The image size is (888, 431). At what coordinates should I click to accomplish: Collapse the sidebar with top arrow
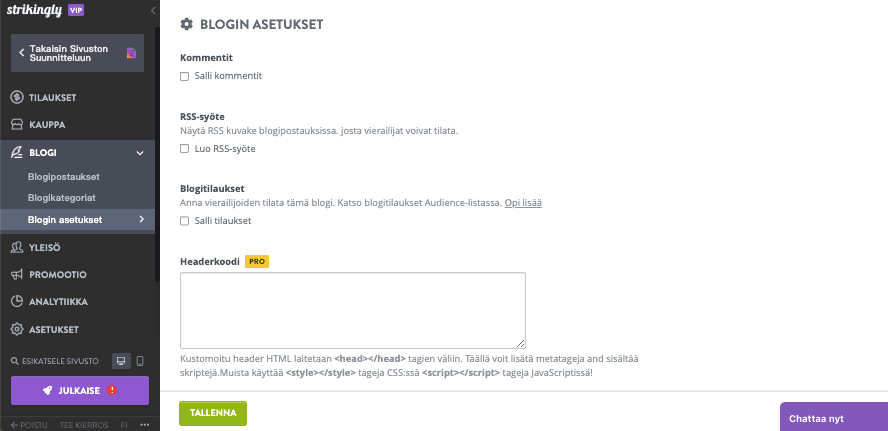point(153,10)
